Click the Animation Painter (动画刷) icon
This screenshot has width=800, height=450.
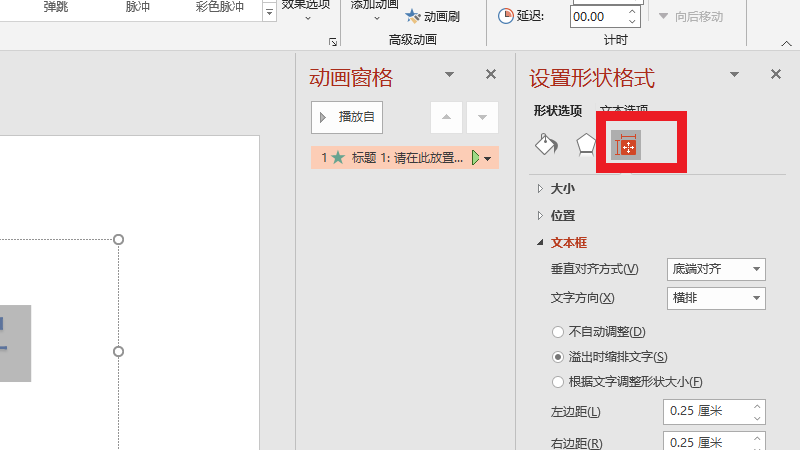tap(432, 16)
